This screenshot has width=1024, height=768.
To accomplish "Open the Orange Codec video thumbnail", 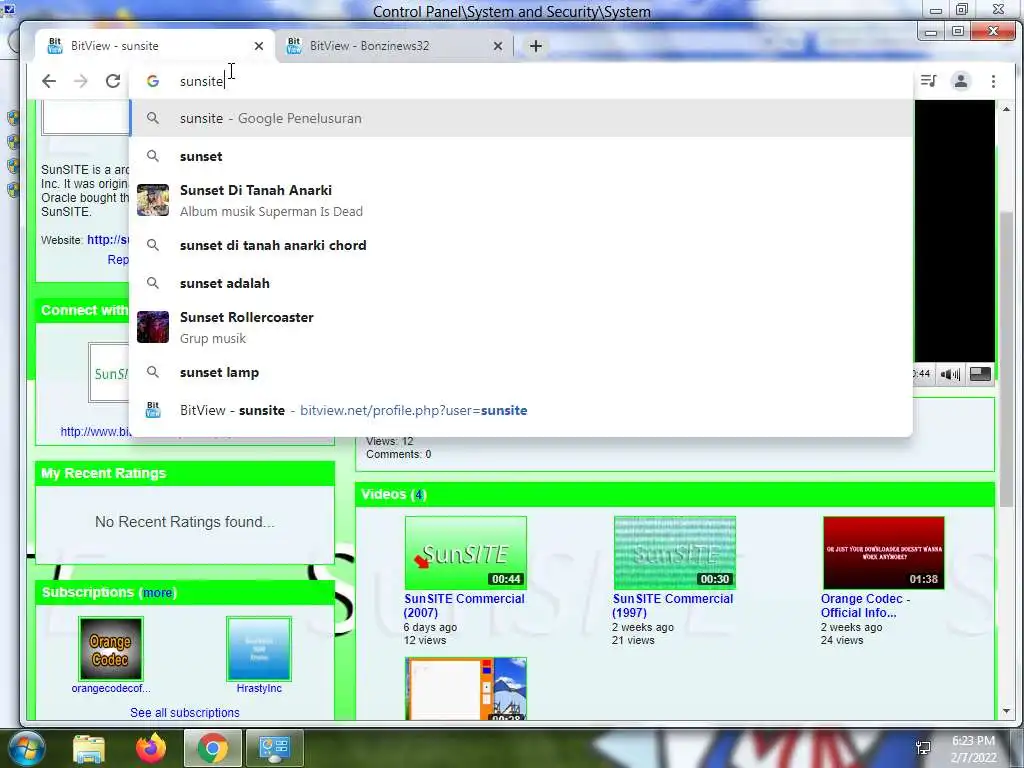I will click(884, 552).
